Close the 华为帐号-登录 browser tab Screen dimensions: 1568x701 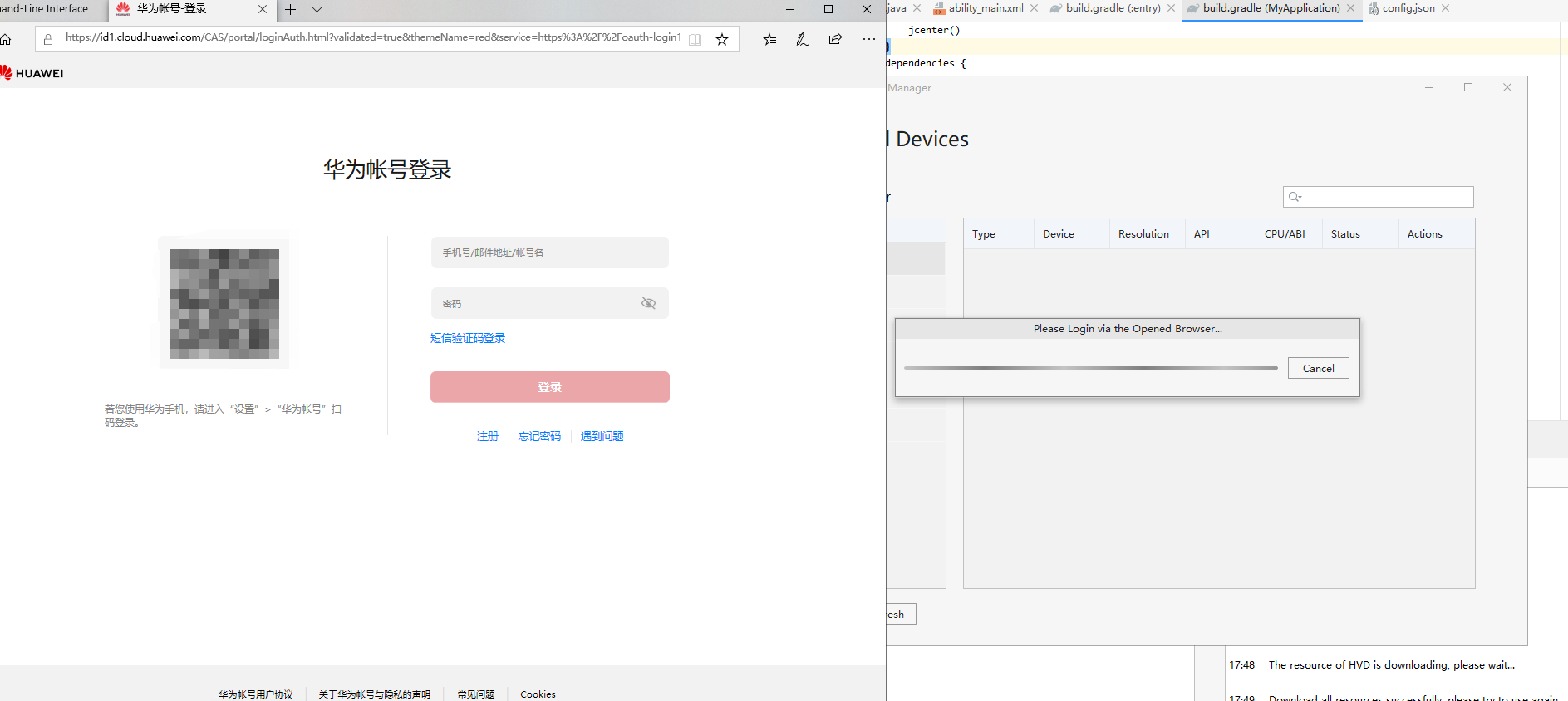(x=263, y=9)
